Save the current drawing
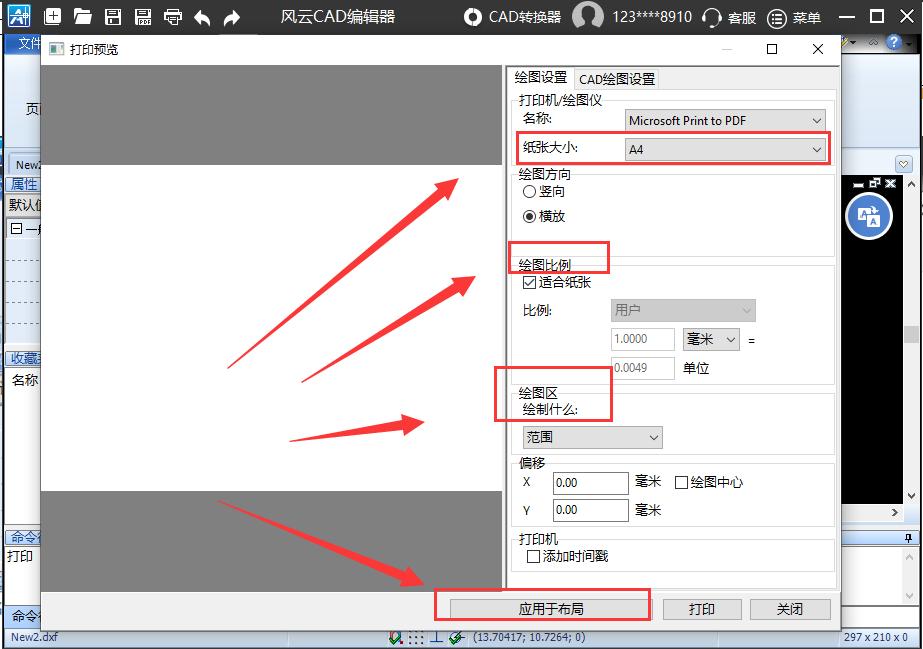The width and height of the screenshot is (923, 649). [x=112, y=16]
